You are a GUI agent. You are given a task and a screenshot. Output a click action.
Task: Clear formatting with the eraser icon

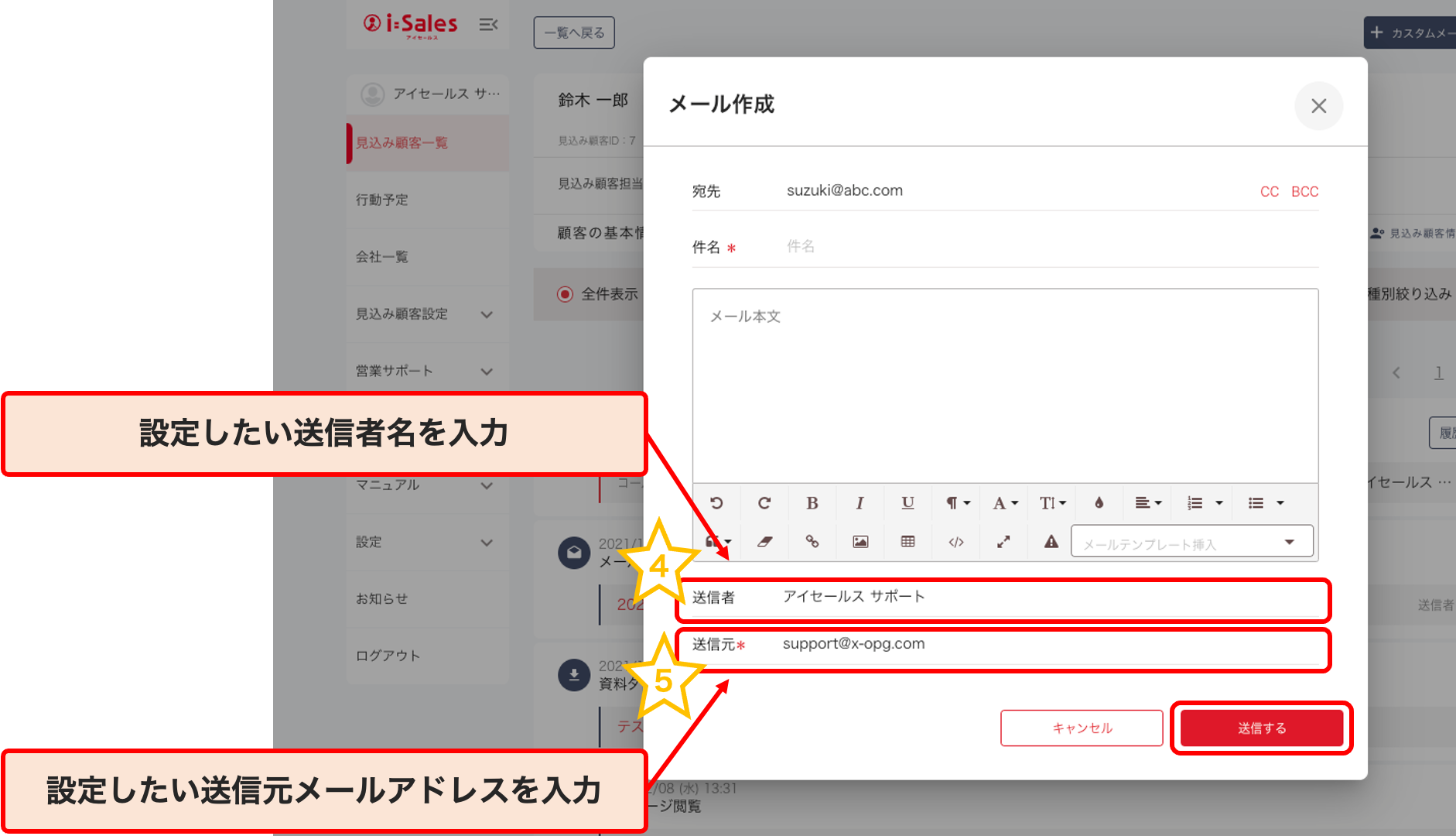click(764, 542)
